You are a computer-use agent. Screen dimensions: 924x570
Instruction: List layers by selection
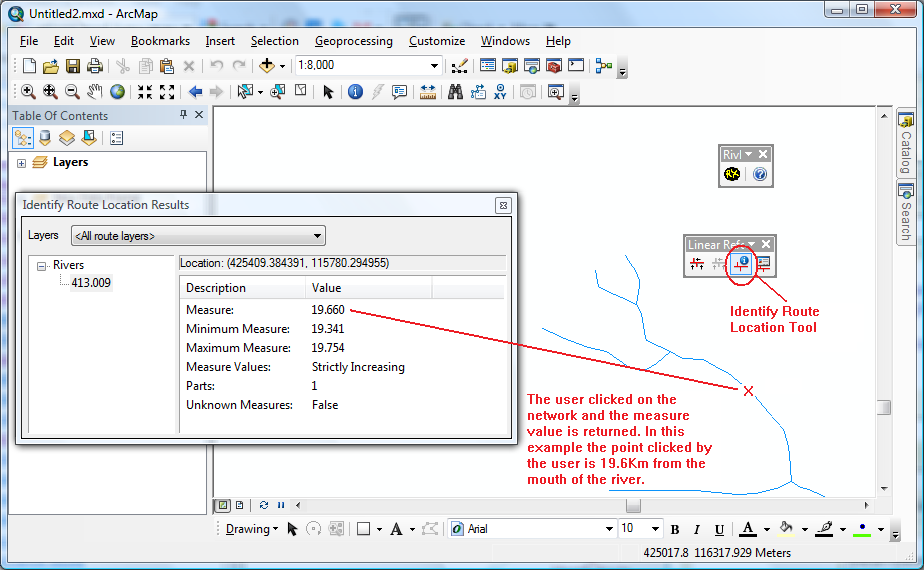(89, 139)
